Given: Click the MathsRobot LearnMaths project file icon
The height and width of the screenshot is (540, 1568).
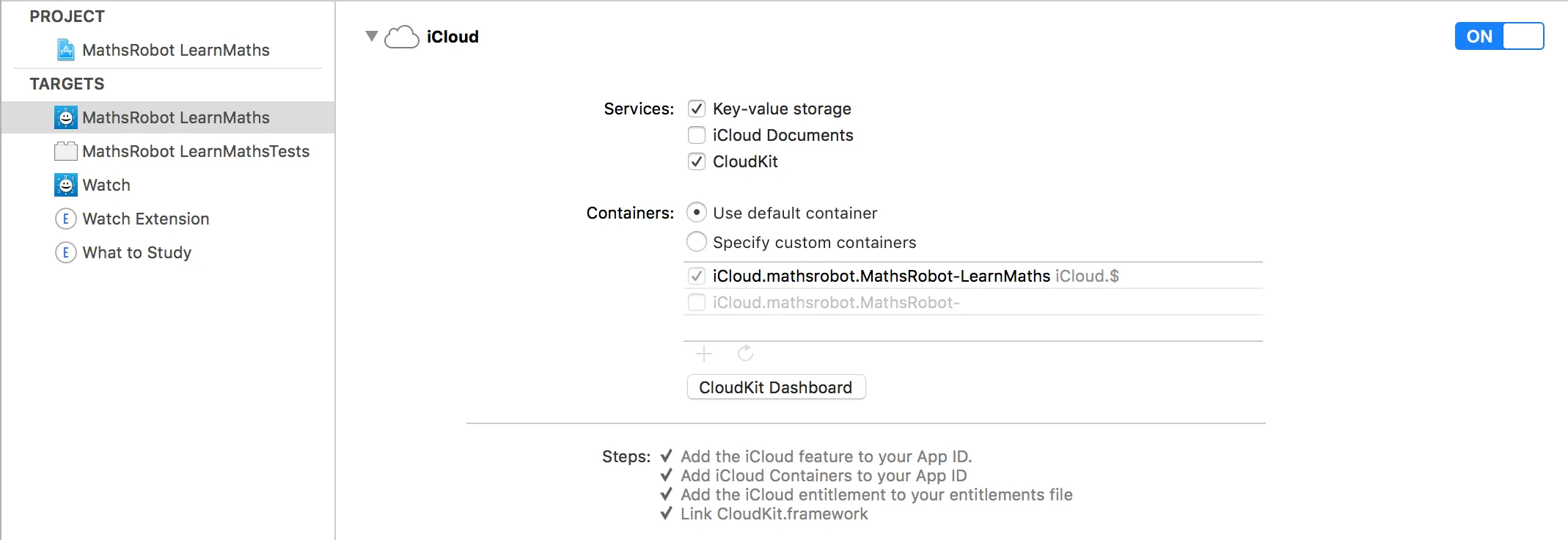Looking at the screenshot, I should tap(66, 50).
